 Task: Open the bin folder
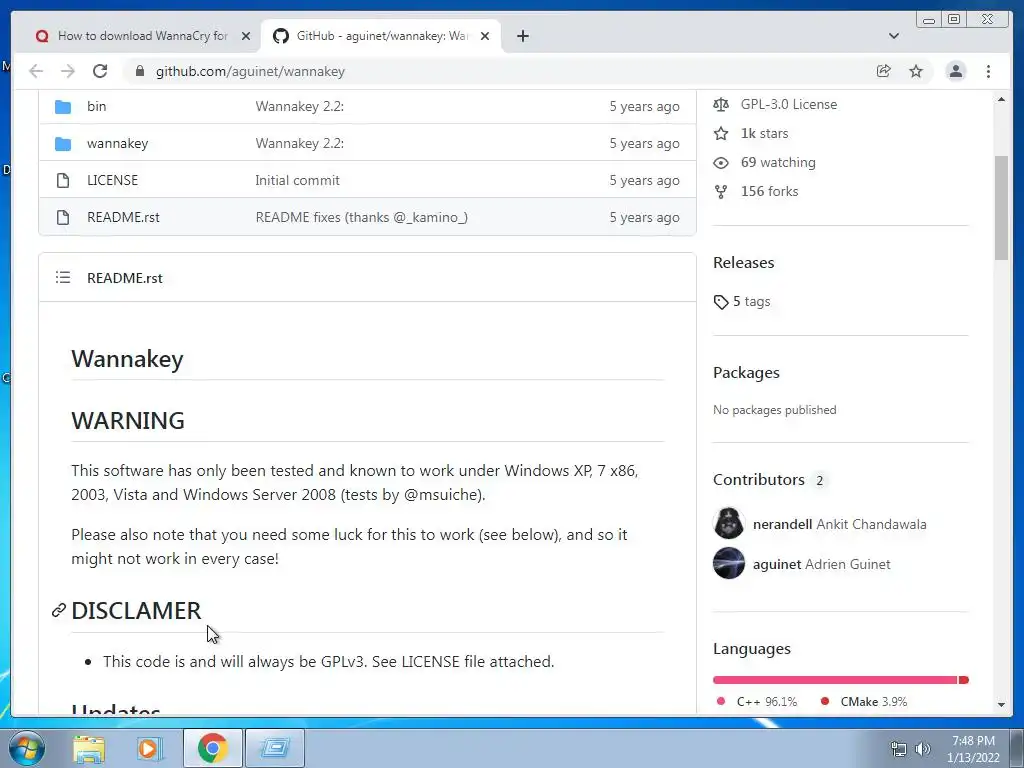pos(97,106)
